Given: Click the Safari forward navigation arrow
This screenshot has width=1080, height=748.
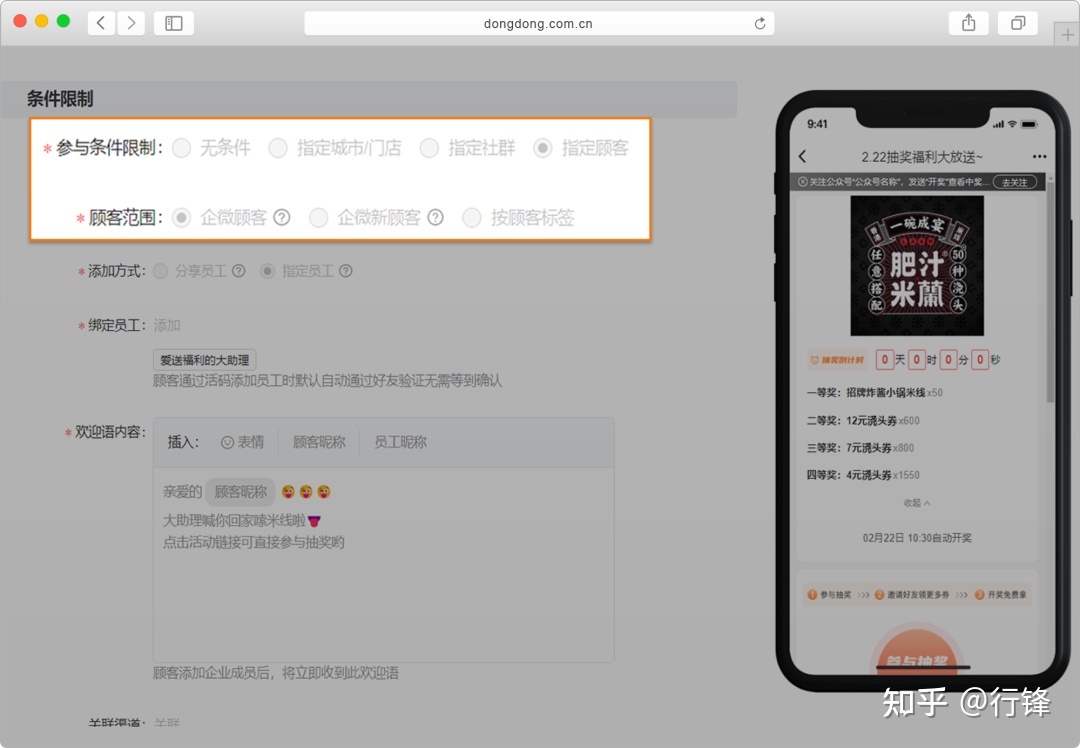Looking at the screenshot, I should click(131, 23).
